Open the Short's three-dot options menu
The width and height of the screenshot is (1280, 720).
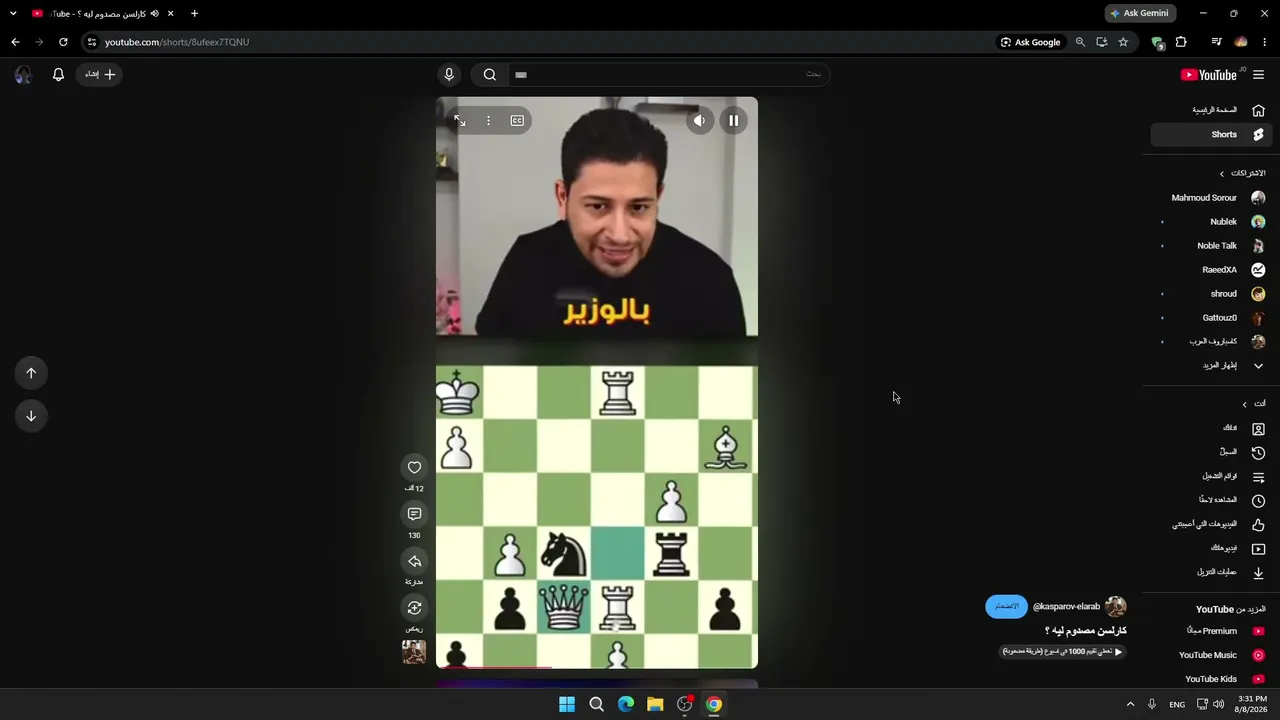(488, 121)
